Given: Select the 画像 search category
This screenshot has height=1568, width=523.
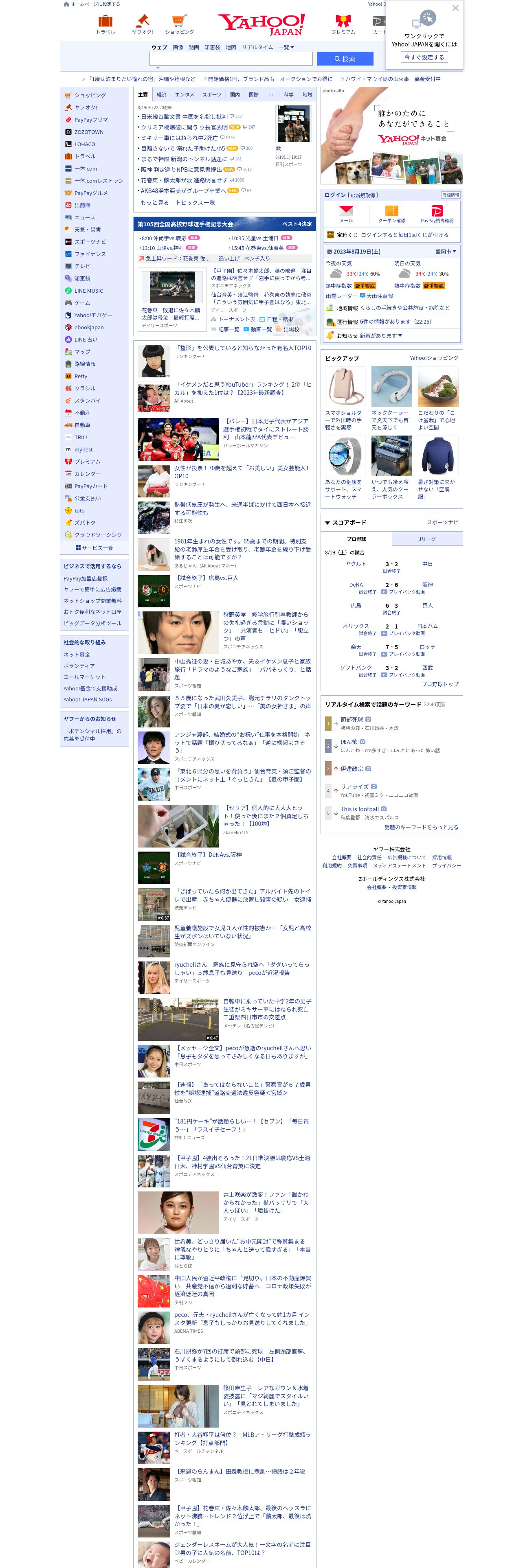Looking at the screenshot, I should [178, 47].
